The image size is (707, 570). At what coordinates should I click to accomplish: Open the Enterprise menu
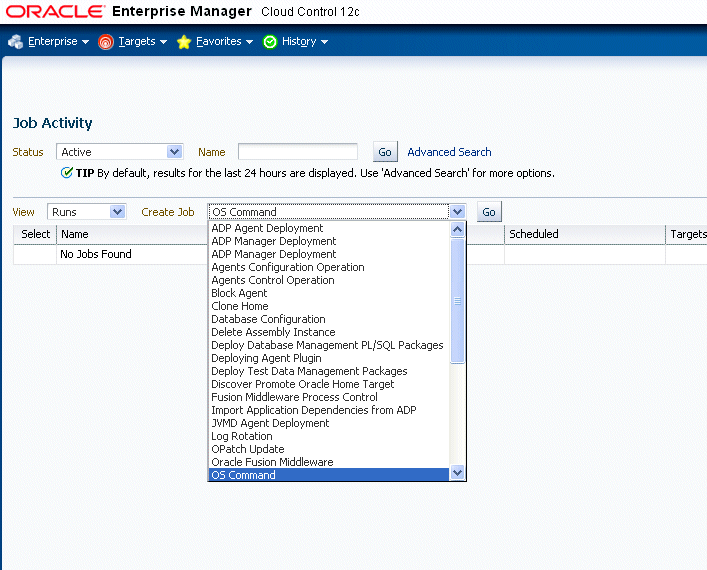pyautogui.click(x=58, y=41)
